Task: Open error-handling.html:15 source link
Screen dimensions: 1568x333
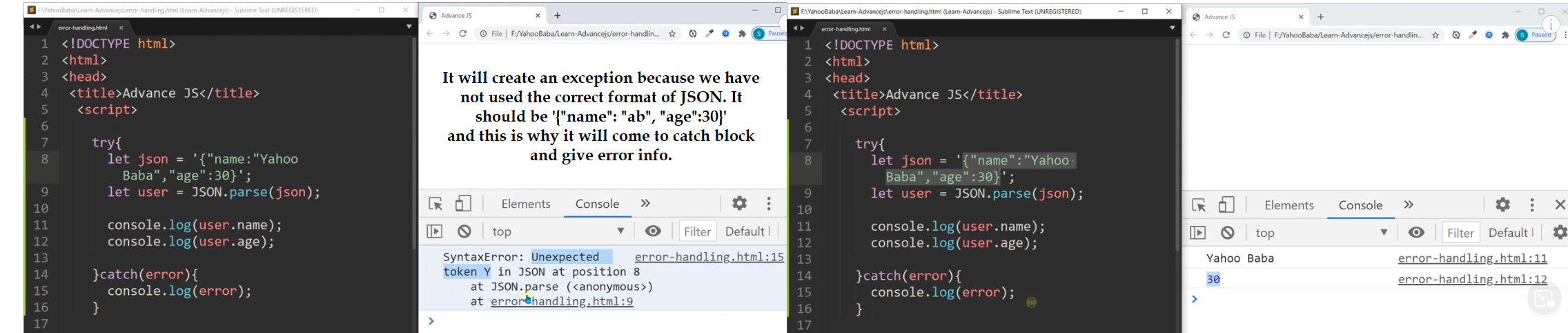Action: click(709, 257)
